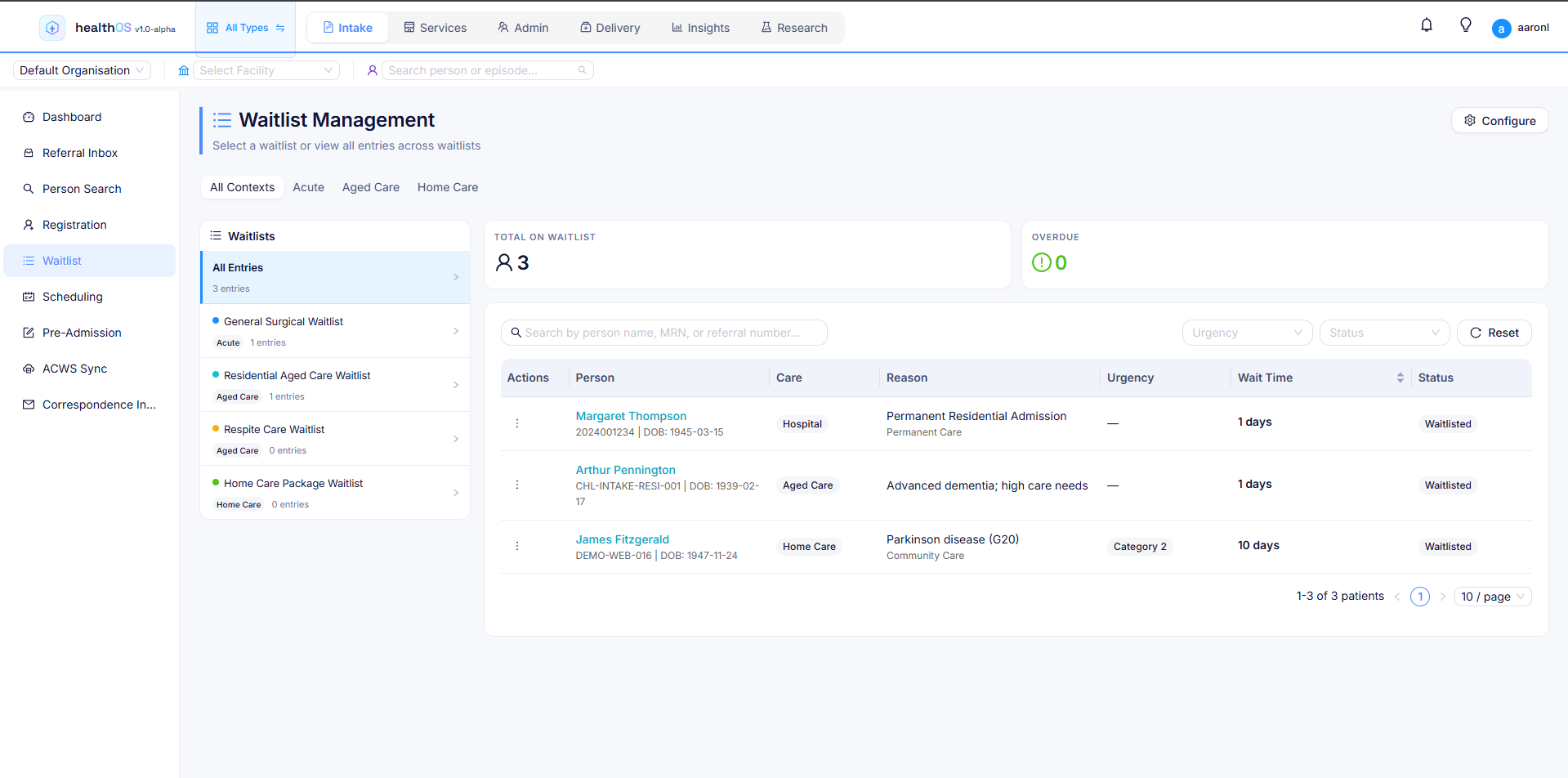Open Dashboard from the sidebar
The image size is (1568, 778).
[x=90, y=117]
